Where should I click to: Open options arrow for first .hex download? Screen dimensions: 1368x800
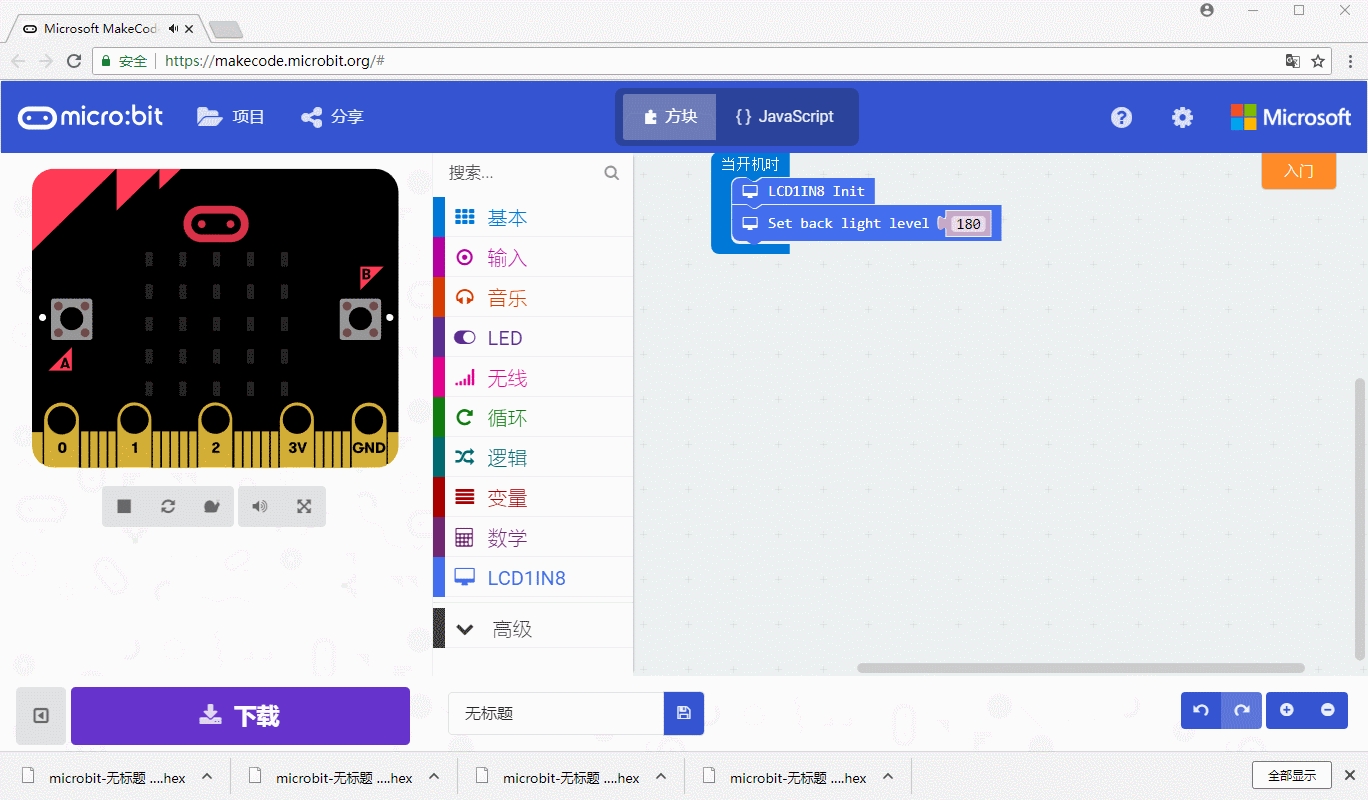click(207, 776)
